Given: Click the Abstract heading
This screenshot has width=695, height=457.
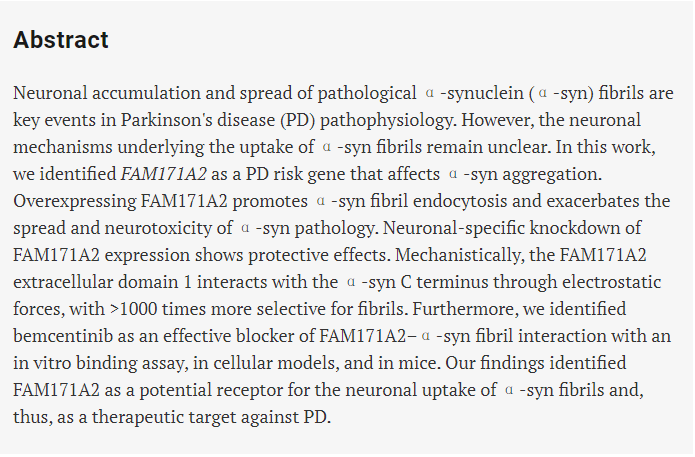Looking at the screenshot, I should point(61,41).
